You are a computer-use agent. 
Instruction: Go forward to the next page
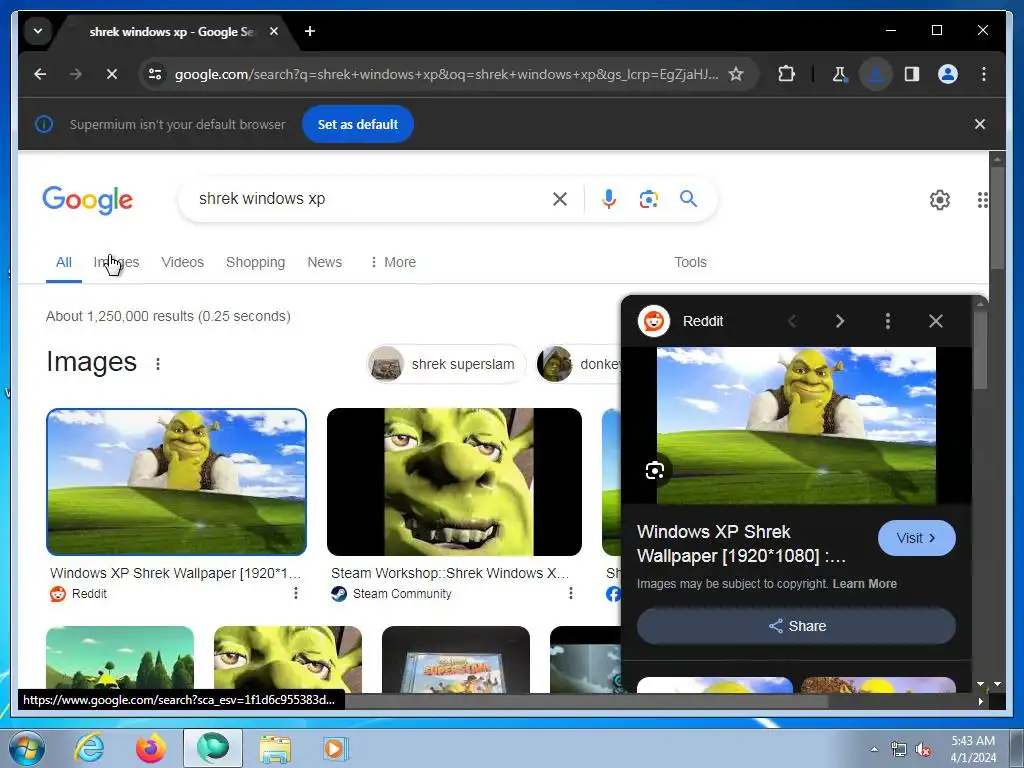tap(76, 74)
